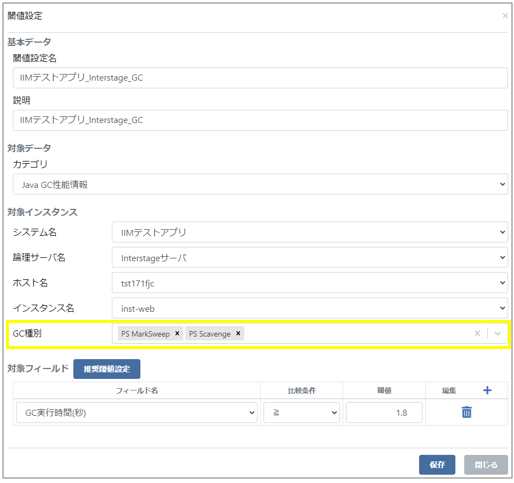Click the 対象インスタンス heading
This screenshot has height=483, width=514.
coord(42,212)
